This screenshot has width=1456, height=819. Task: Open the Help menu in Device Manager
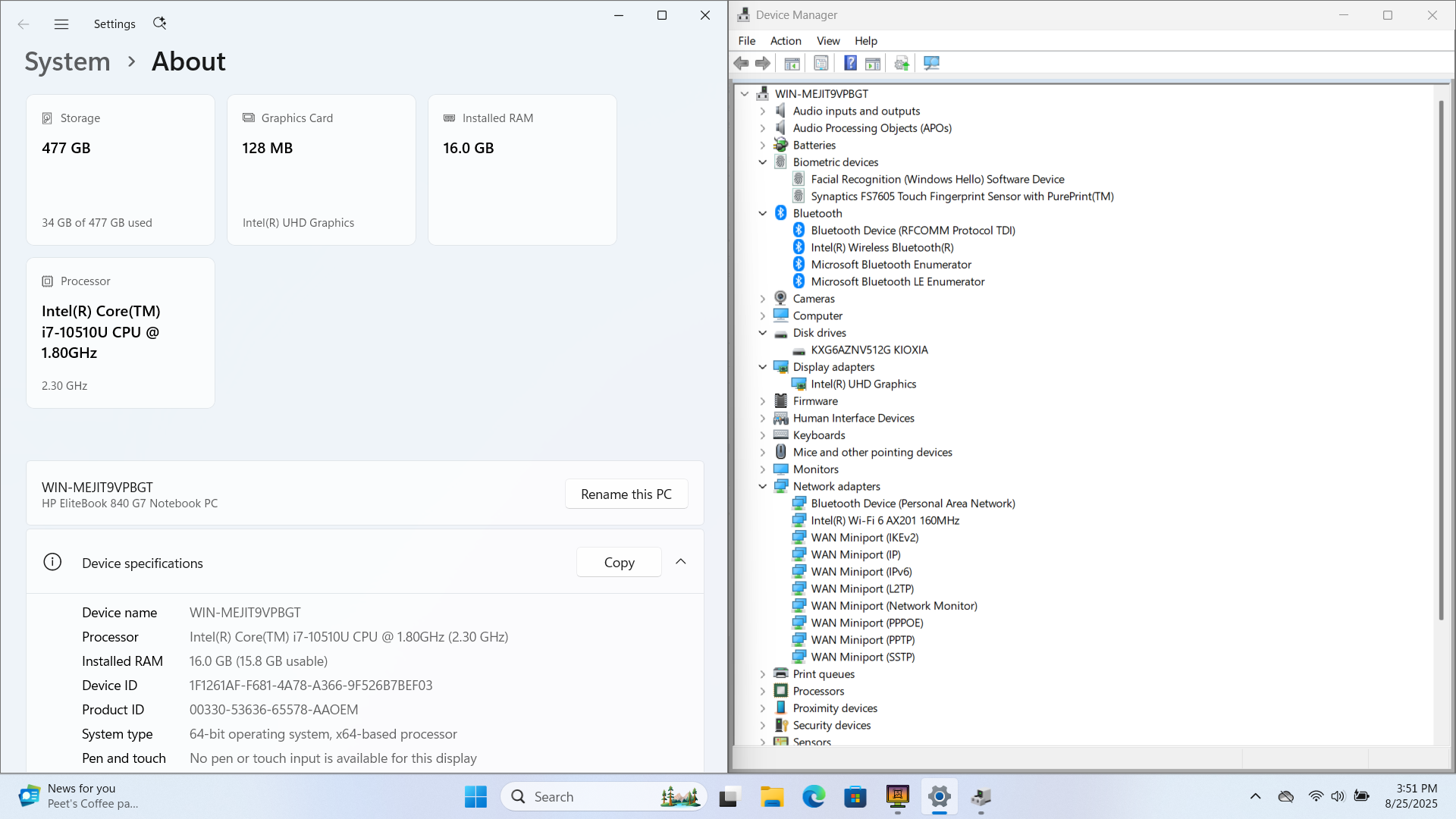[x=866, y=41]
